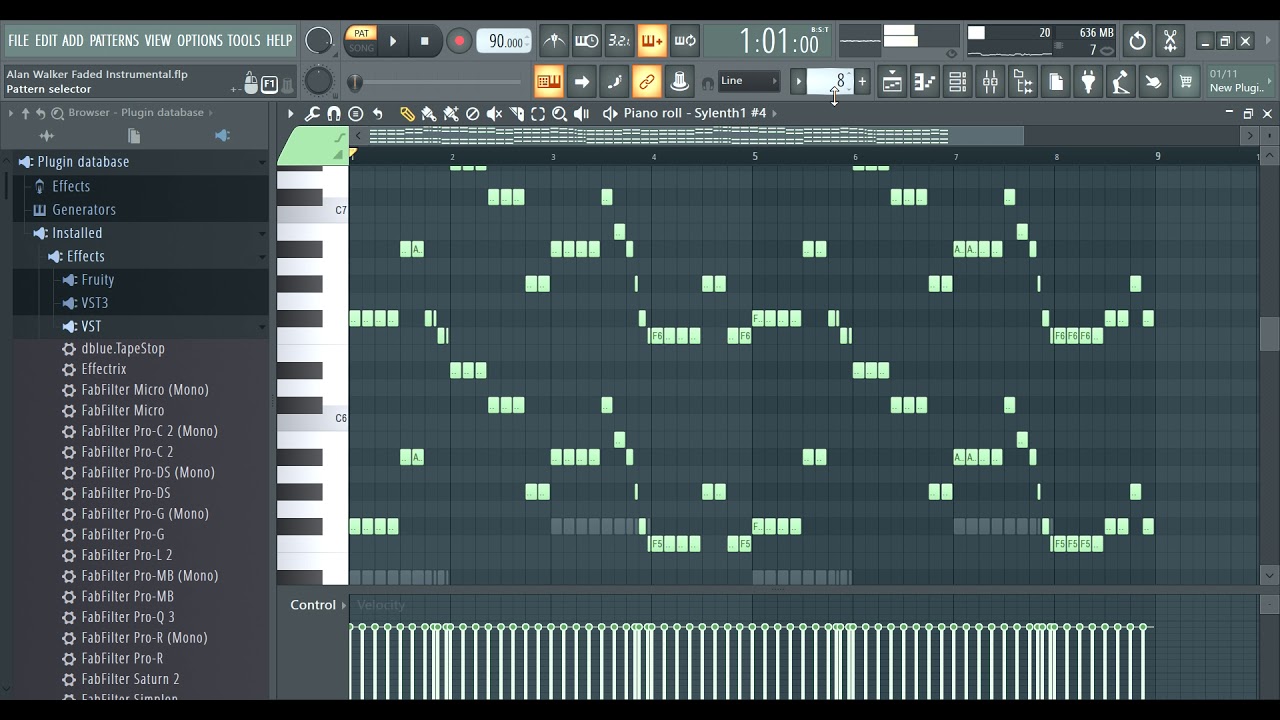Open the HELP menu
This screenshot has width=1280, height=720.
point(279,41)
